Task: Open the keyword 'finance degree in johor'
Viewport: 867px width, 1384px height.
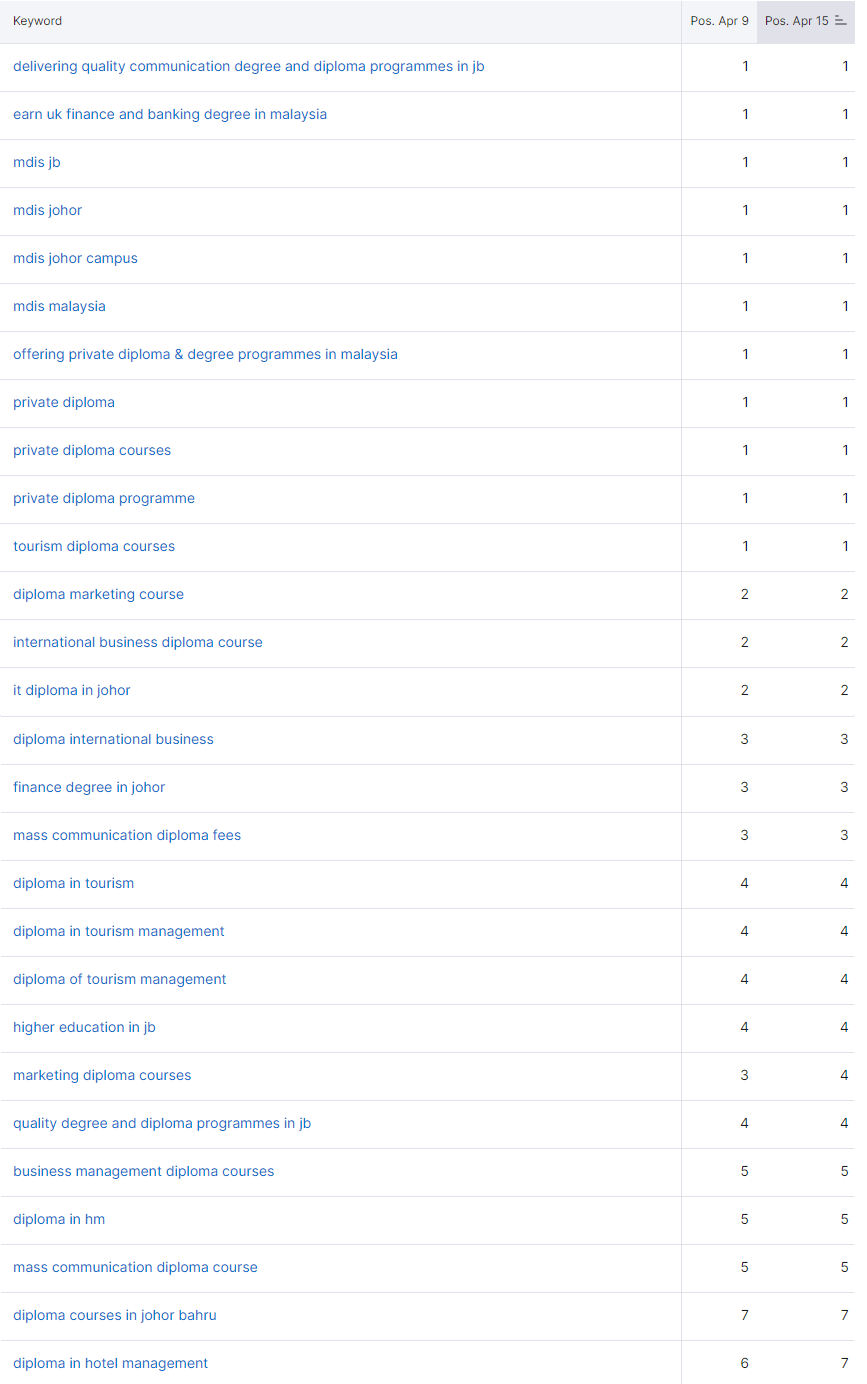Action: click(x=89, y=787)
